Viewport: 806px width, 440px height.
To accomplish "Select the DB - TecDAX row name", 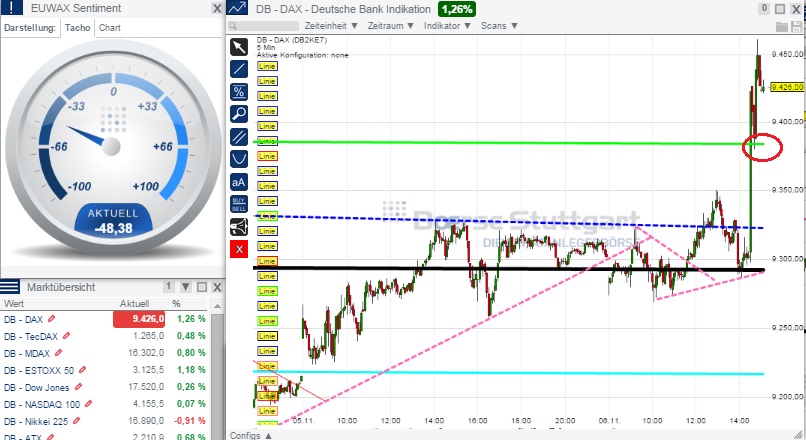I will 31,336.
